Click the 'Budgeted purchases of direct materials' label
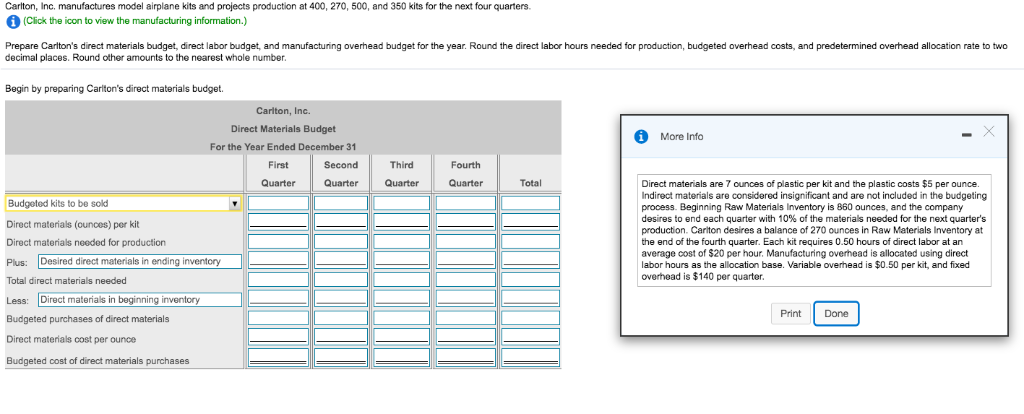Image resolution: width=1024 pixels, height=414 pixels. (x=88, y=319)
